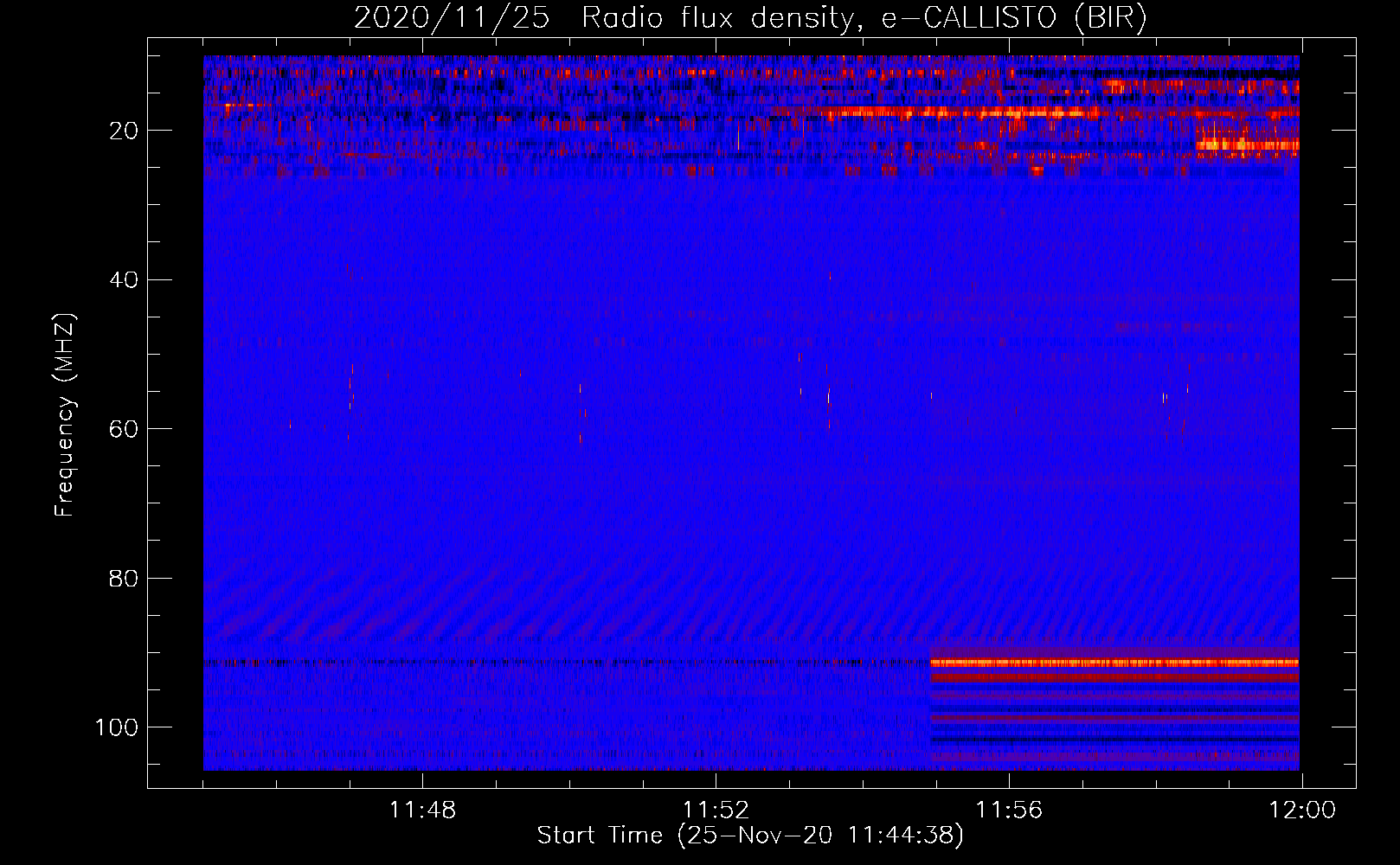The height and width of the screenshot is (865, 1400).
Task: Click the 11:56 time tick label
Action: point(1009,811)
